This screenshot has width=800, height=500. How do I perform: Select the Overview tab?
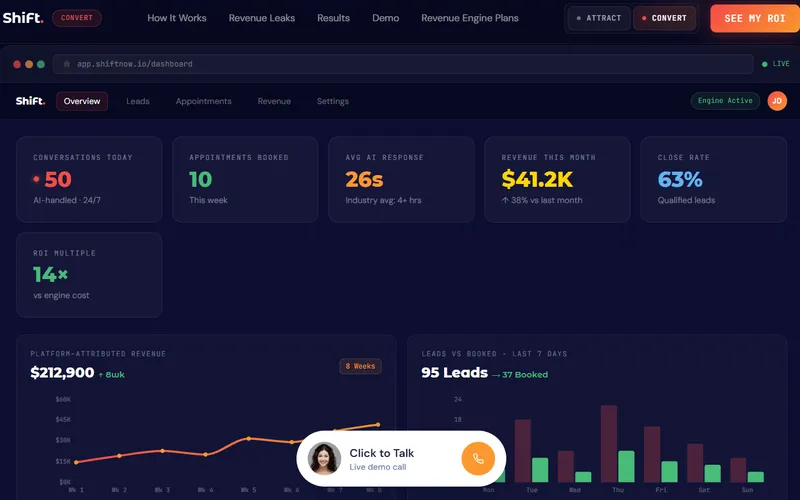pos(82,101)
